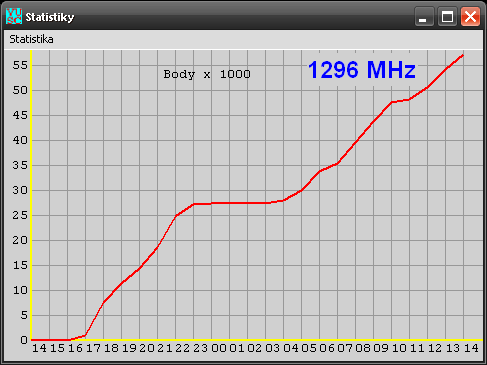The image size is (487, 365).
Task: Click the red curve endpoint at top right
Action: [x=463, y=55]
